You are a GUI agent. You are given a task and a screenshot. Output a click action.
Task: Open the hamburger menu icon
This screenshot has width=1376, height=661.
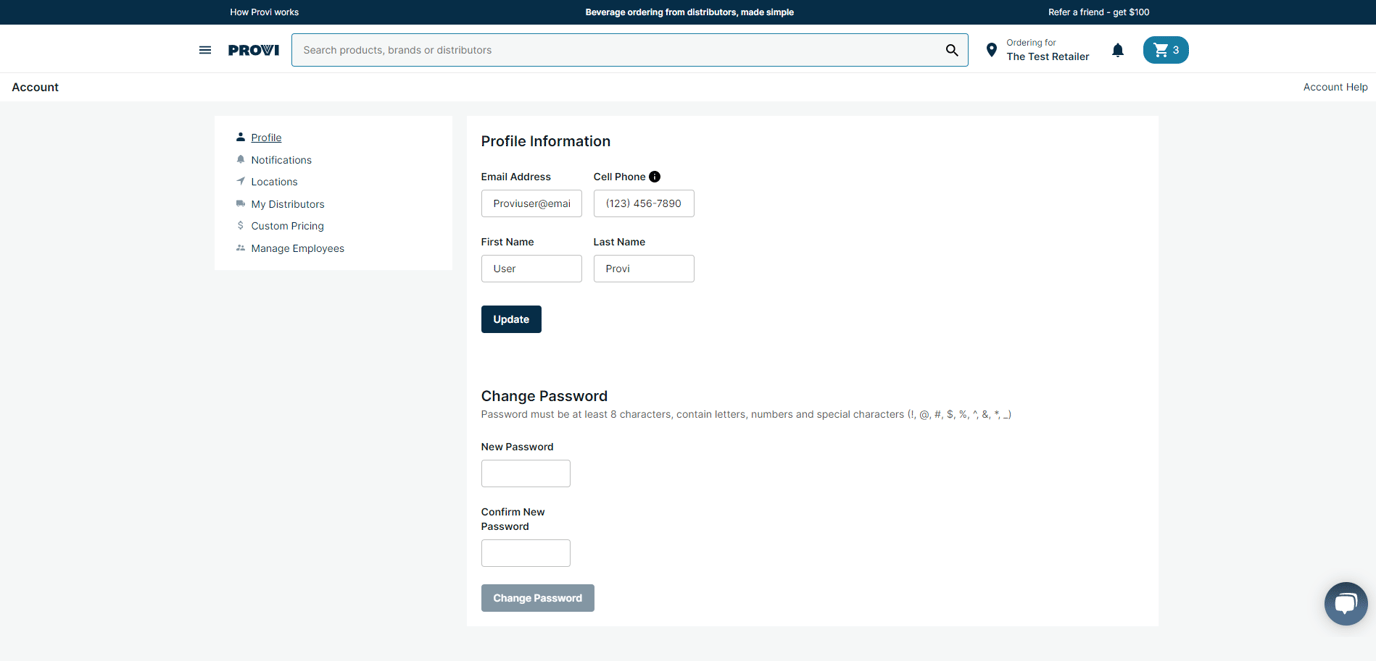click(x=205, y=50)
